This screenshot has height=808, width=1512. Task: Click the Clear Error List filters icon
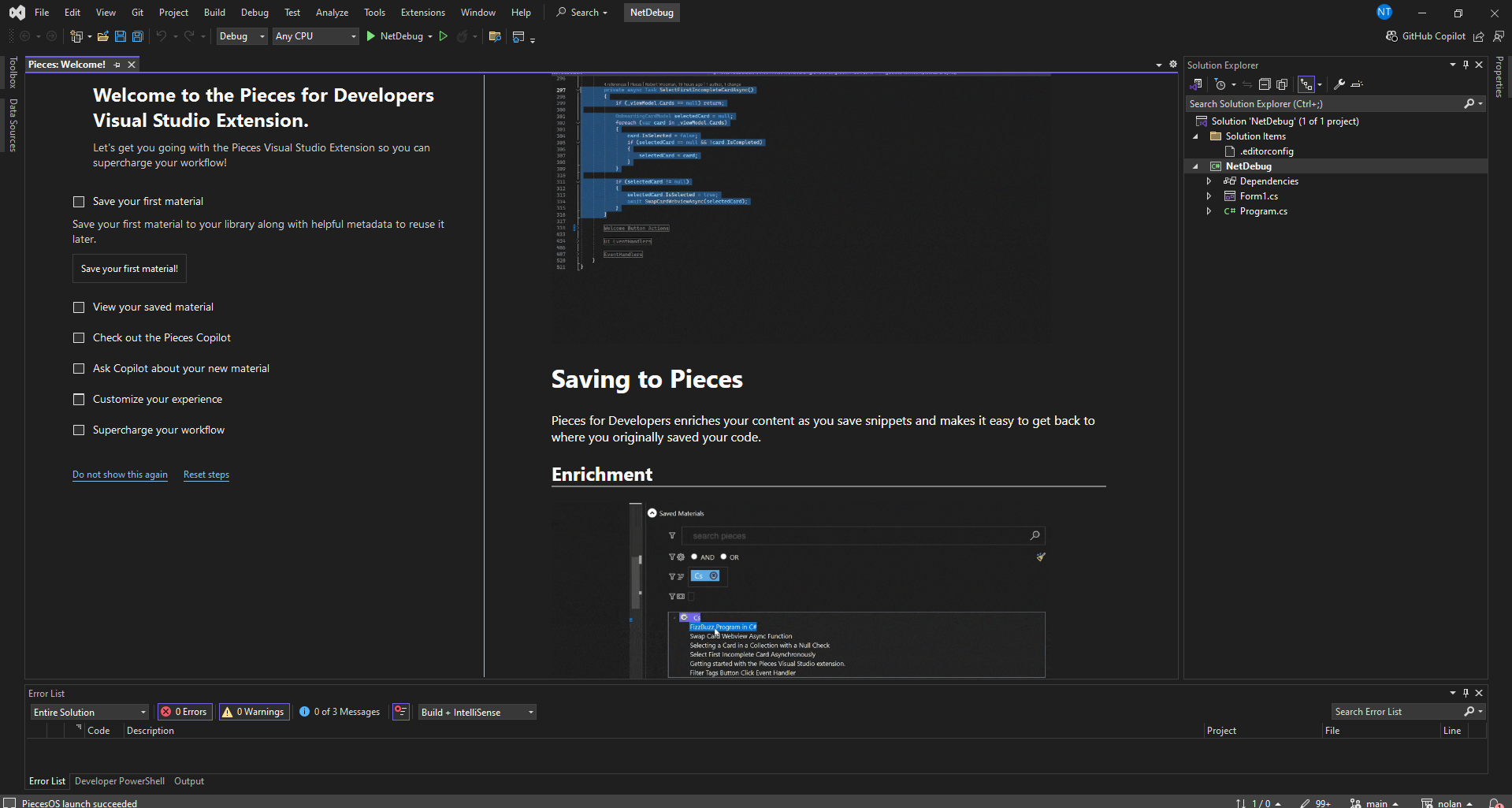(x=401, y=711)
